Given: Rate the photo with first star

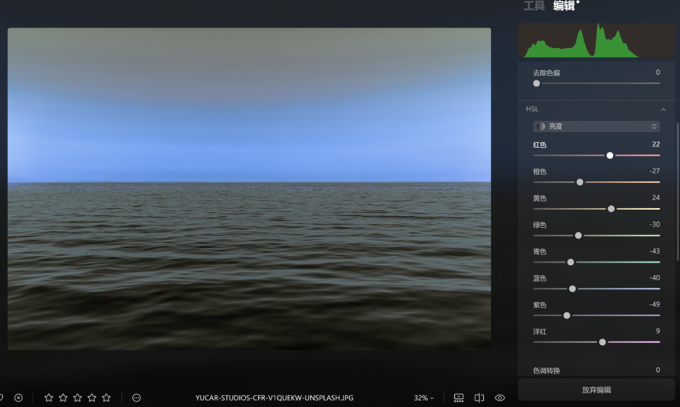Looking at the screenshot, I should tap(49, 398).
